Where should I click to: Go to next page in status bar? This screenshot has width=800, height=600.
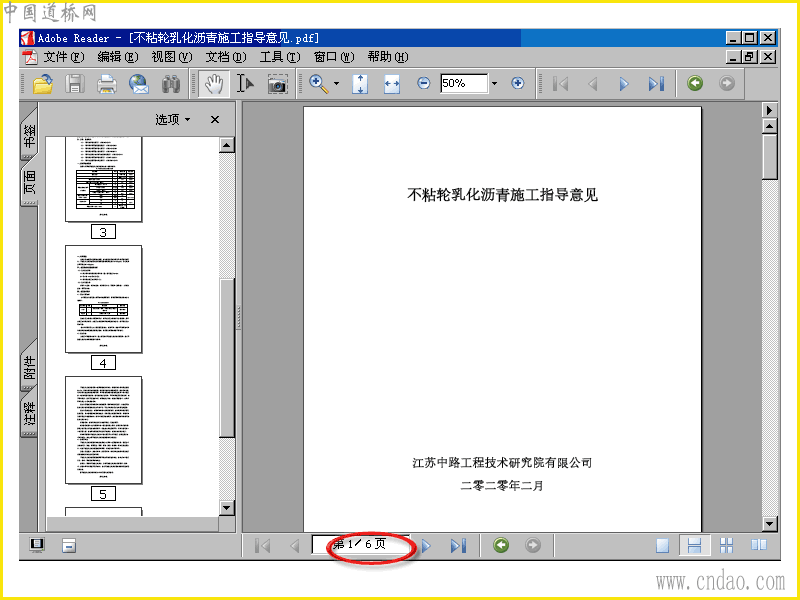point(427,545)
